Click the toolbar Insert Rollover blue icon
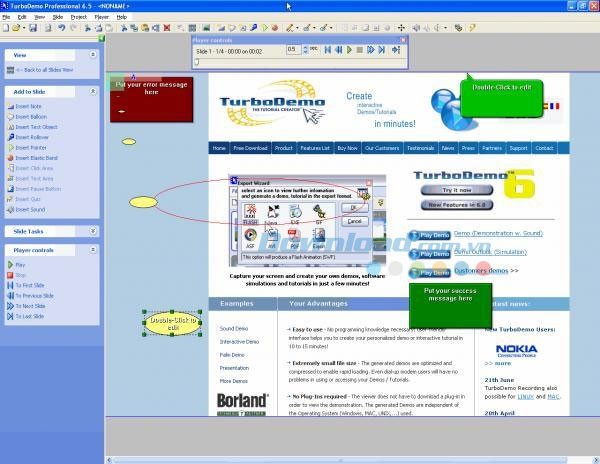The height and width of the screenshot is (464, 600). coord(254,28)
